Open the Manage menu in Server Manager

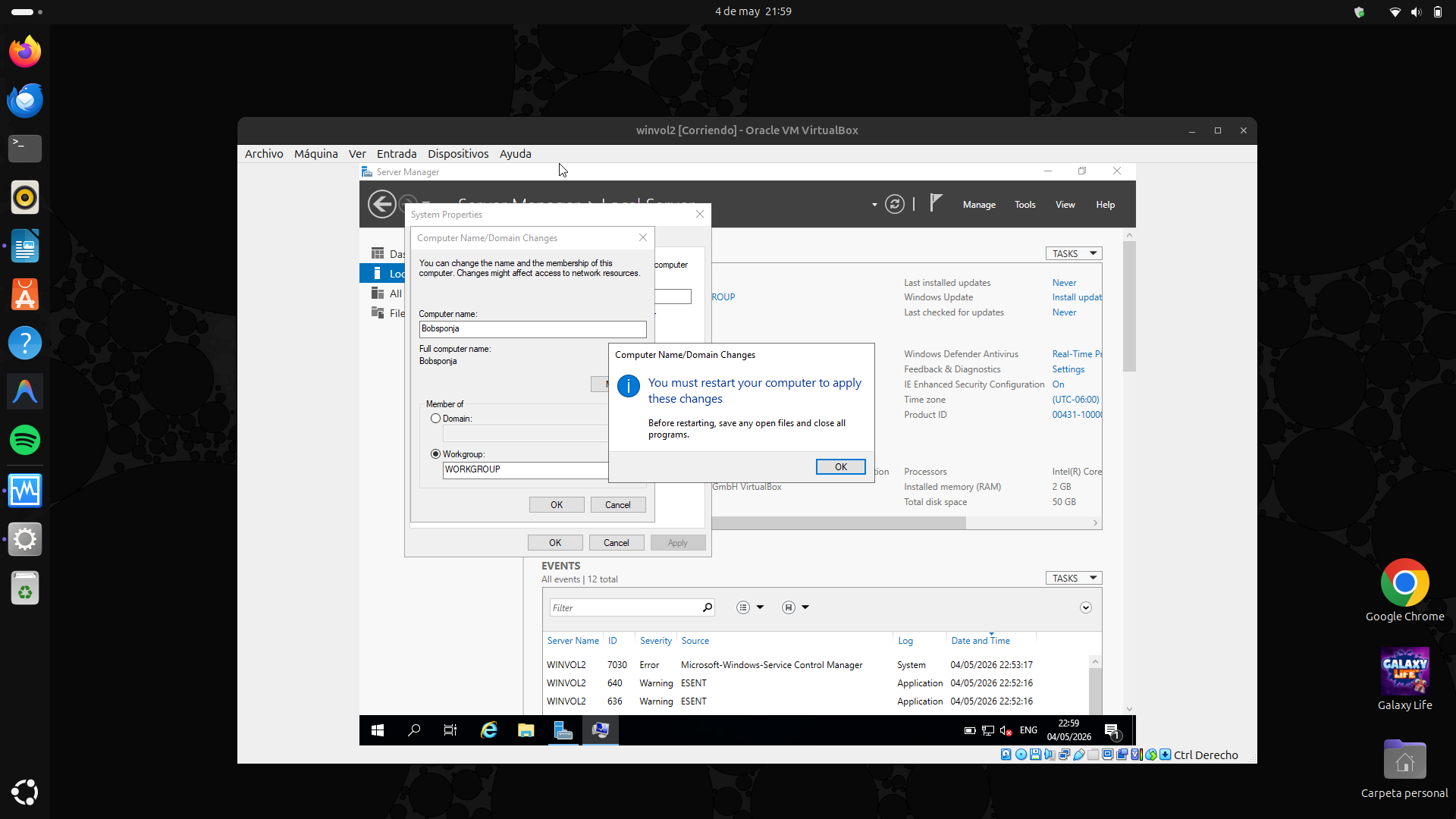[979, 205]
